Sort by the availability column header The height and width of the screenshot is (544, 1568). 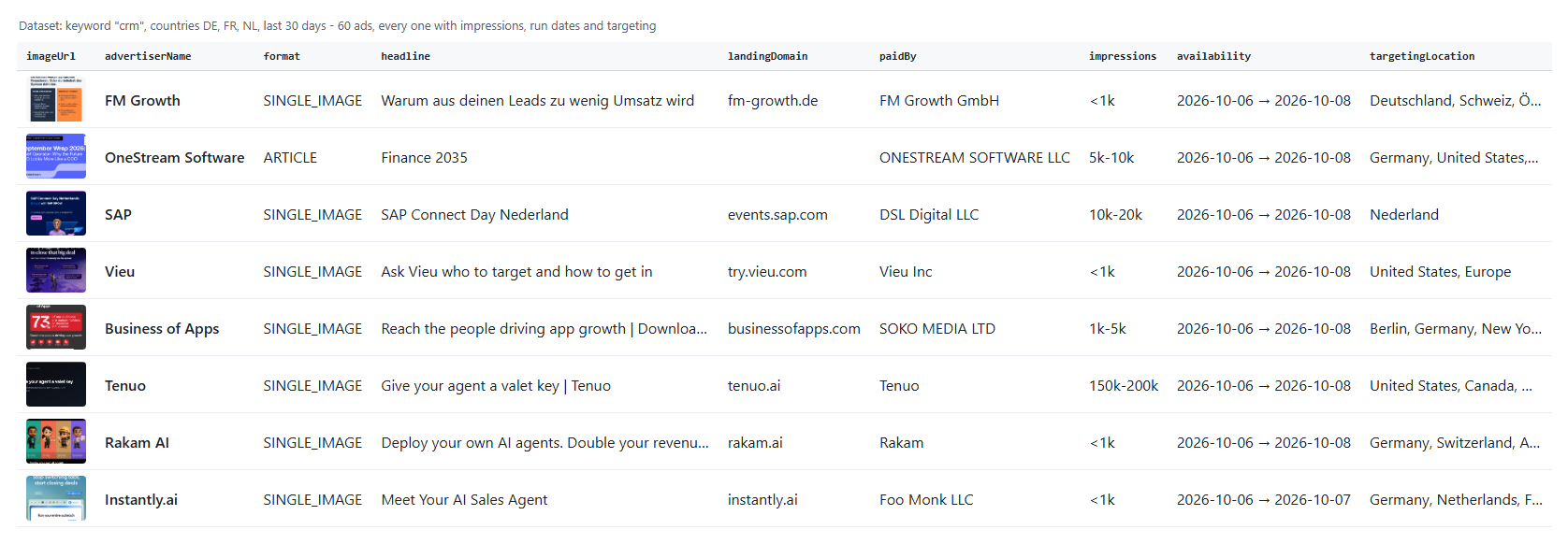[x=1213, y=56]
